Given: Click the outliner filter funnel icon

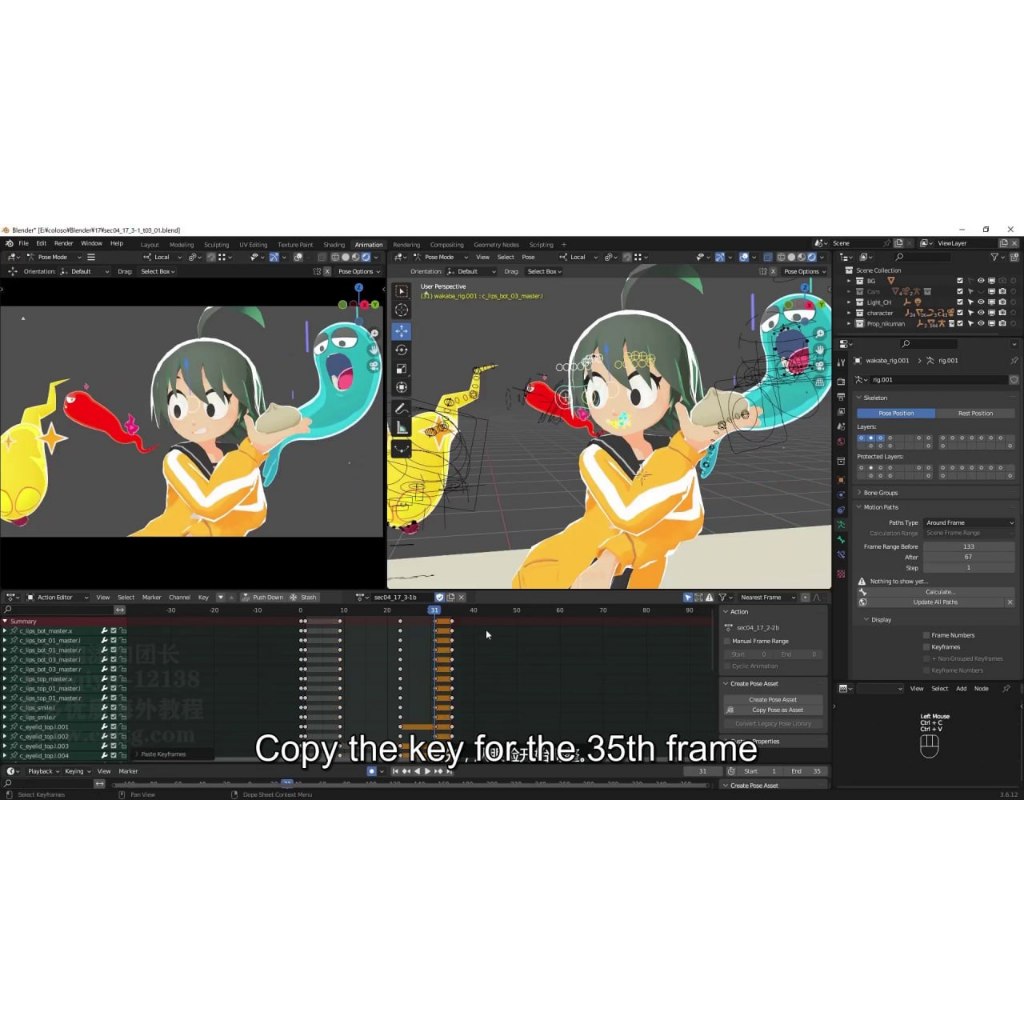Looking at the screenshot, I should pyautogui.click(x=995, y=257).
